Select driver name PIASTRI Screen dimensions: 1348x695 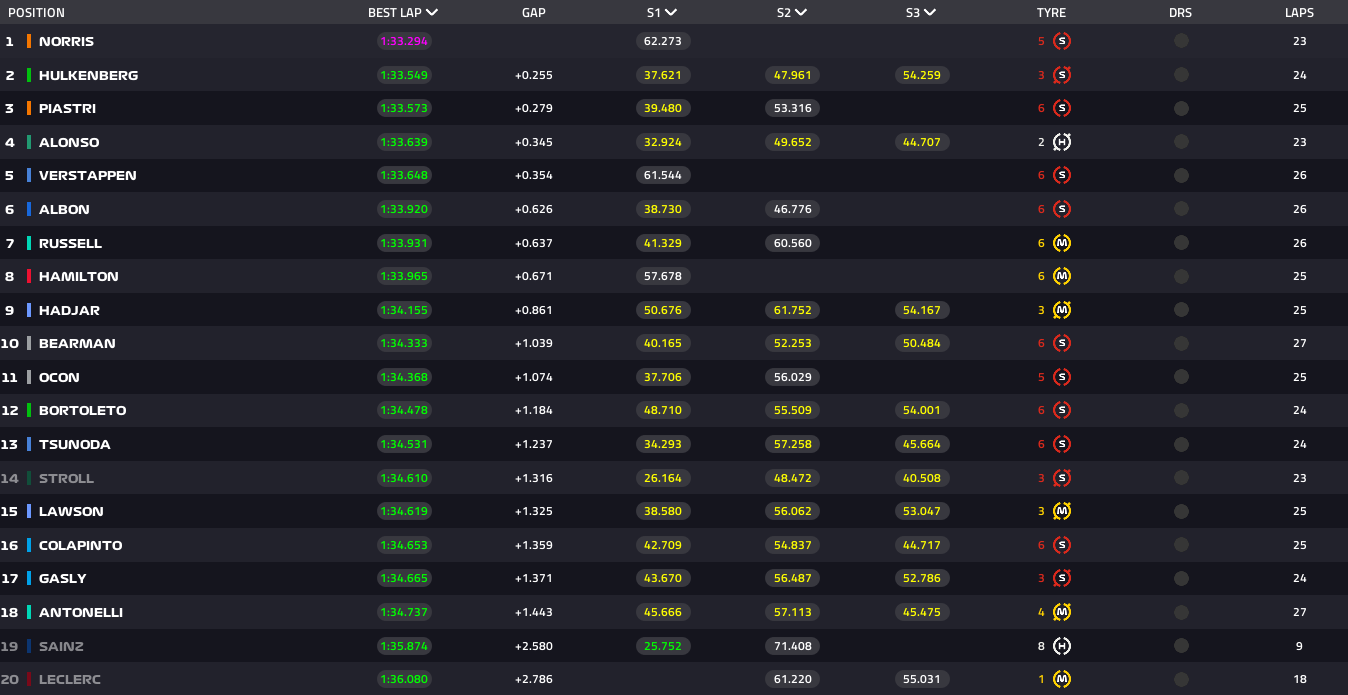click(67, 108)
